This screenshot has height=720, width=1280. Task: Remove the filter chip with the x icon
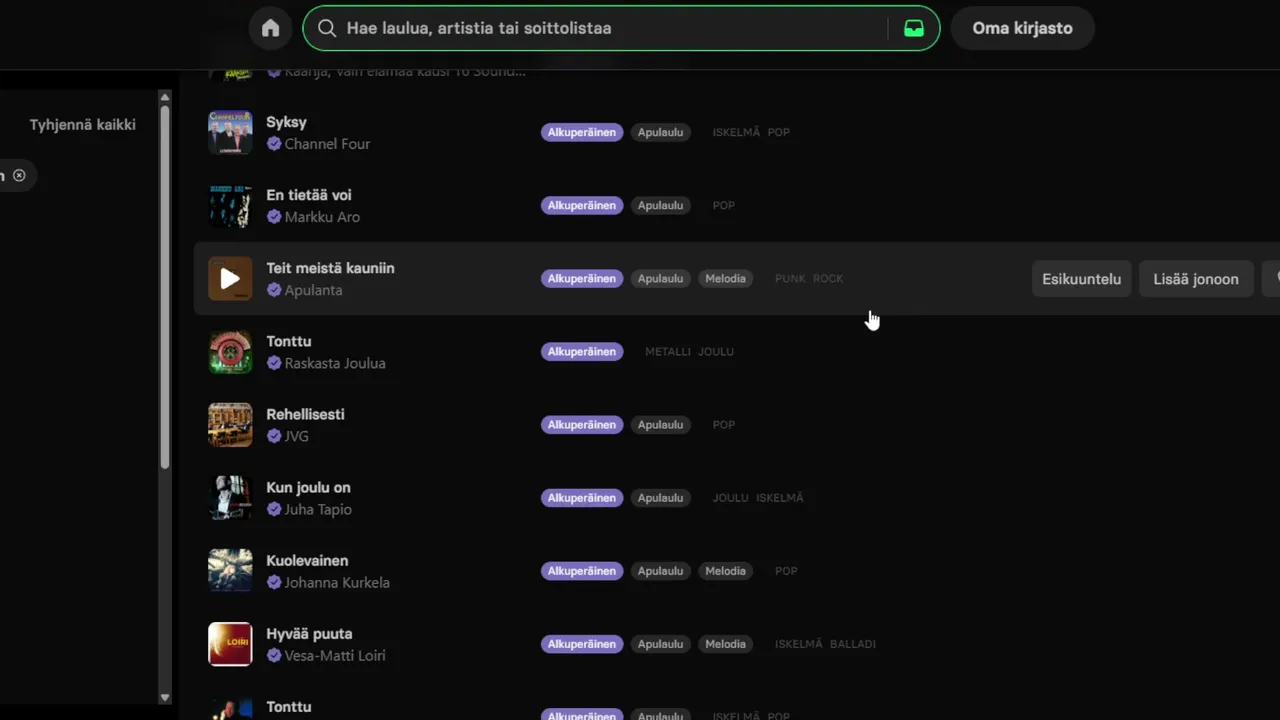(19, 175)
